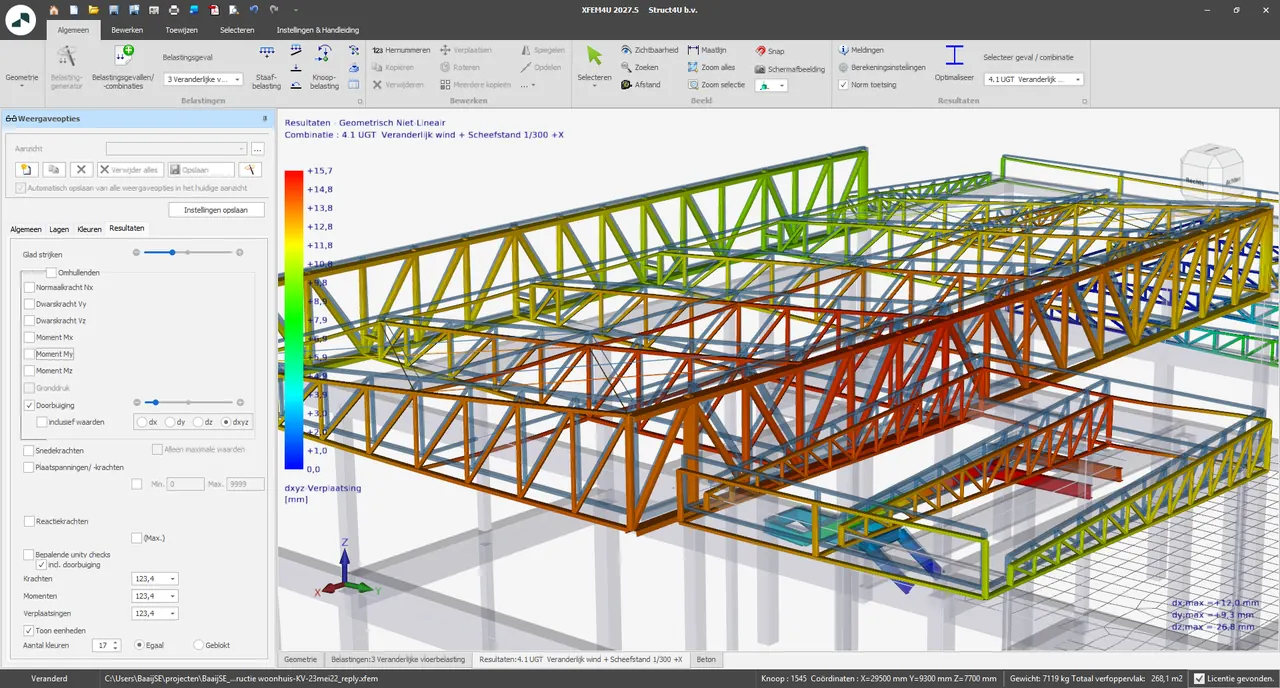1280x688 pixels.
Task: Enable Dwarskracht Vy checkbox
Action: pyautogui.click(x=29, y=304)
